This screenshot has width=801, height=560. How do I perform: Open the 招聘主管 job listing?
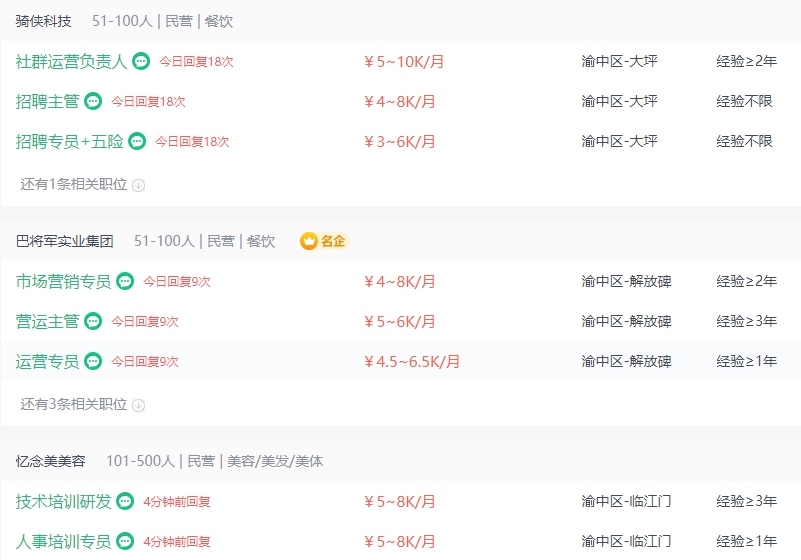pos(47,101)
